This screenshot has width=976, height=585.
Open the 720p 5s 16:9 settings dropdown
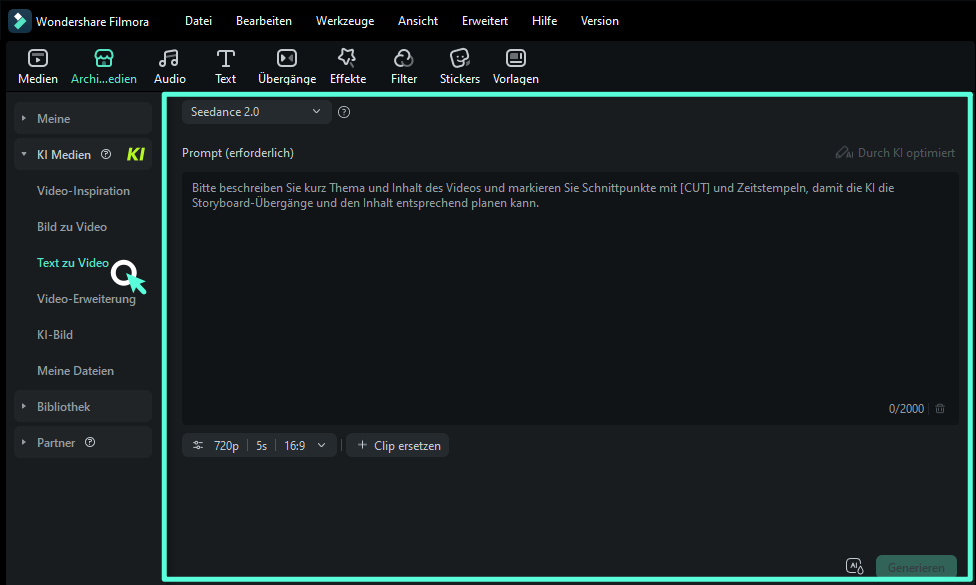pos(260,446)
